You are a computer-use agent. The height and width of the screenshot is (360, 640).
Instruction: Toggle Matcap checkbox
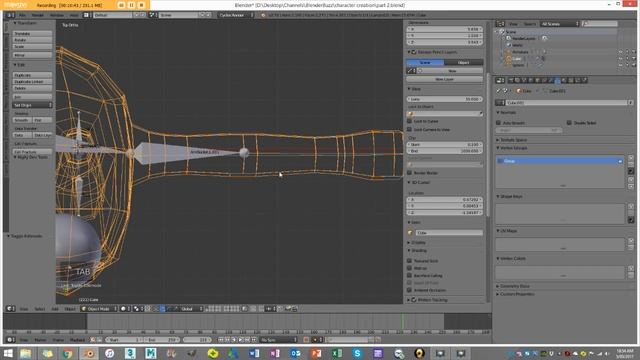point(409,268)
